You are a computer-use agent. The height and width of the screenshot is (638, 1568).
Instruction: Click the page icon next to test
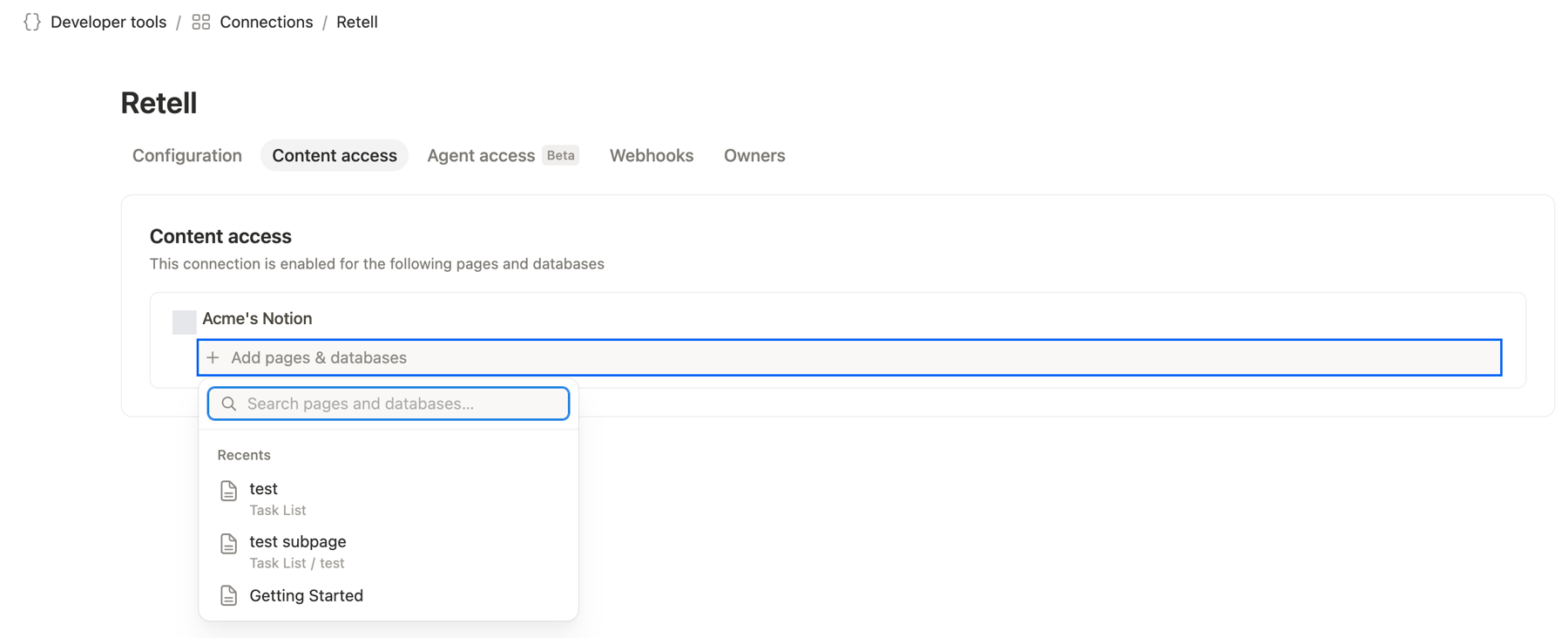click(228, 491)
